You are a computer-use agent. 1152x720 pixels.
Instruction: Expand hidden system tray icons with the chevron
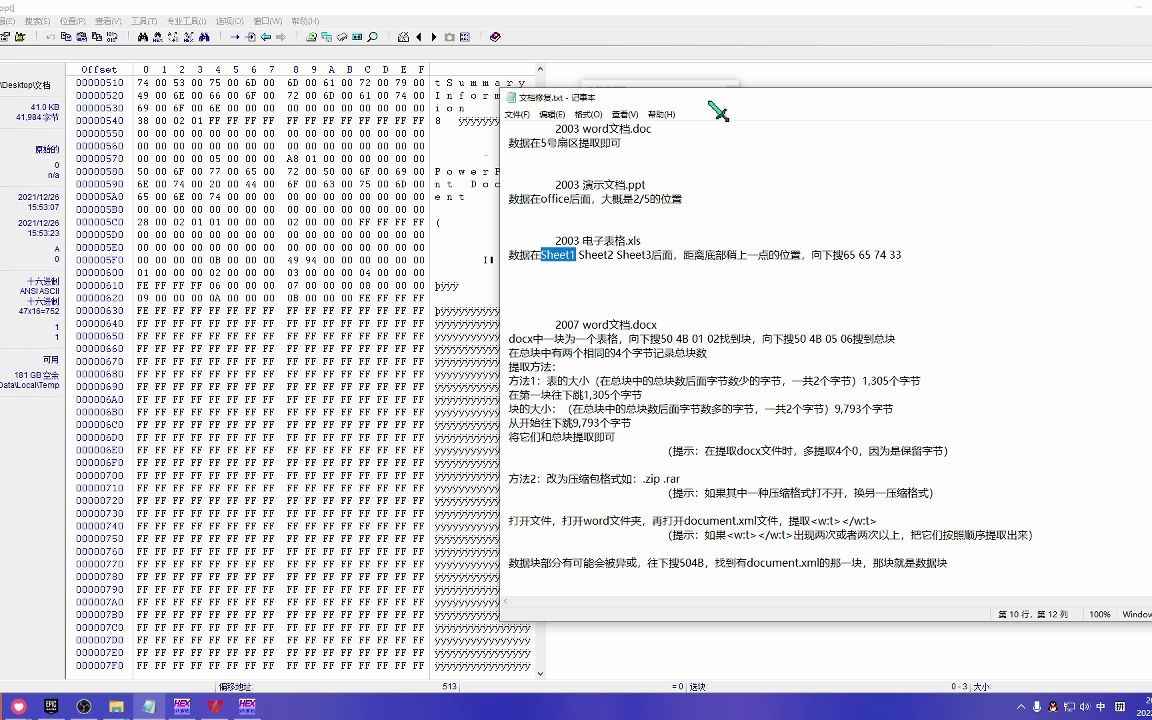1022,707
